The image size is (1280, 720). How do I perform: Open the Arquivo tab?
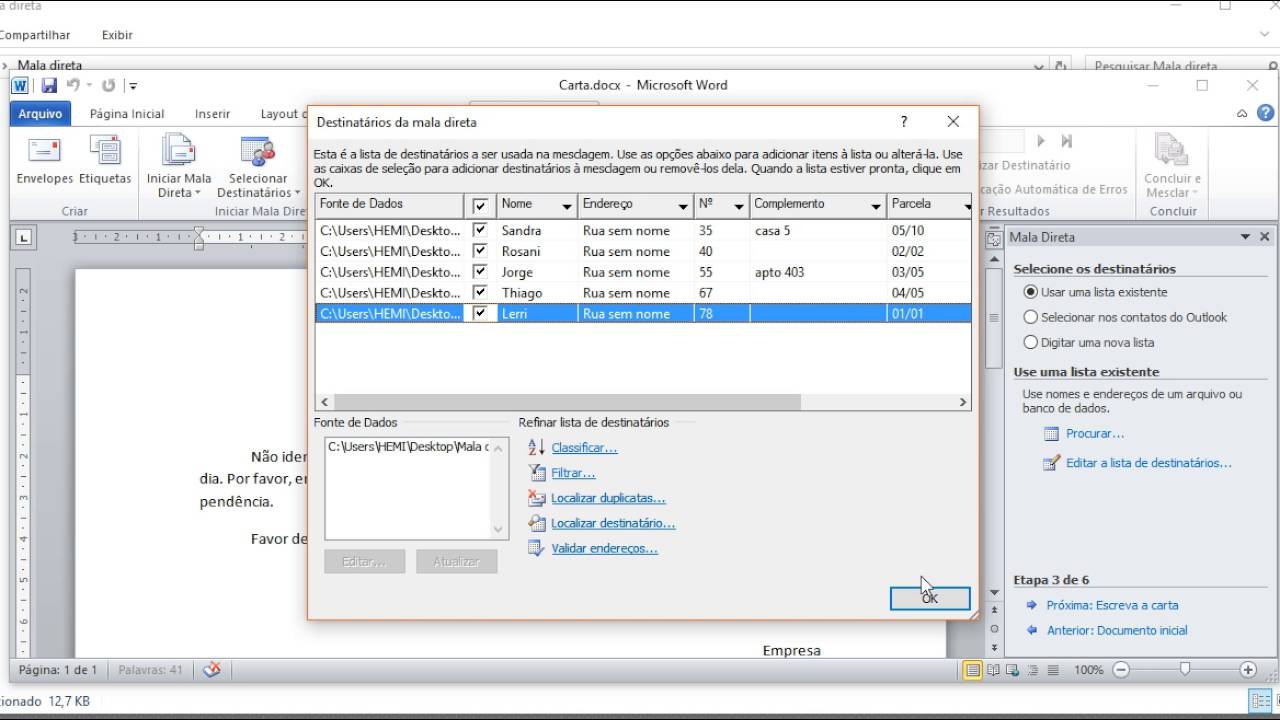point(41,113)
